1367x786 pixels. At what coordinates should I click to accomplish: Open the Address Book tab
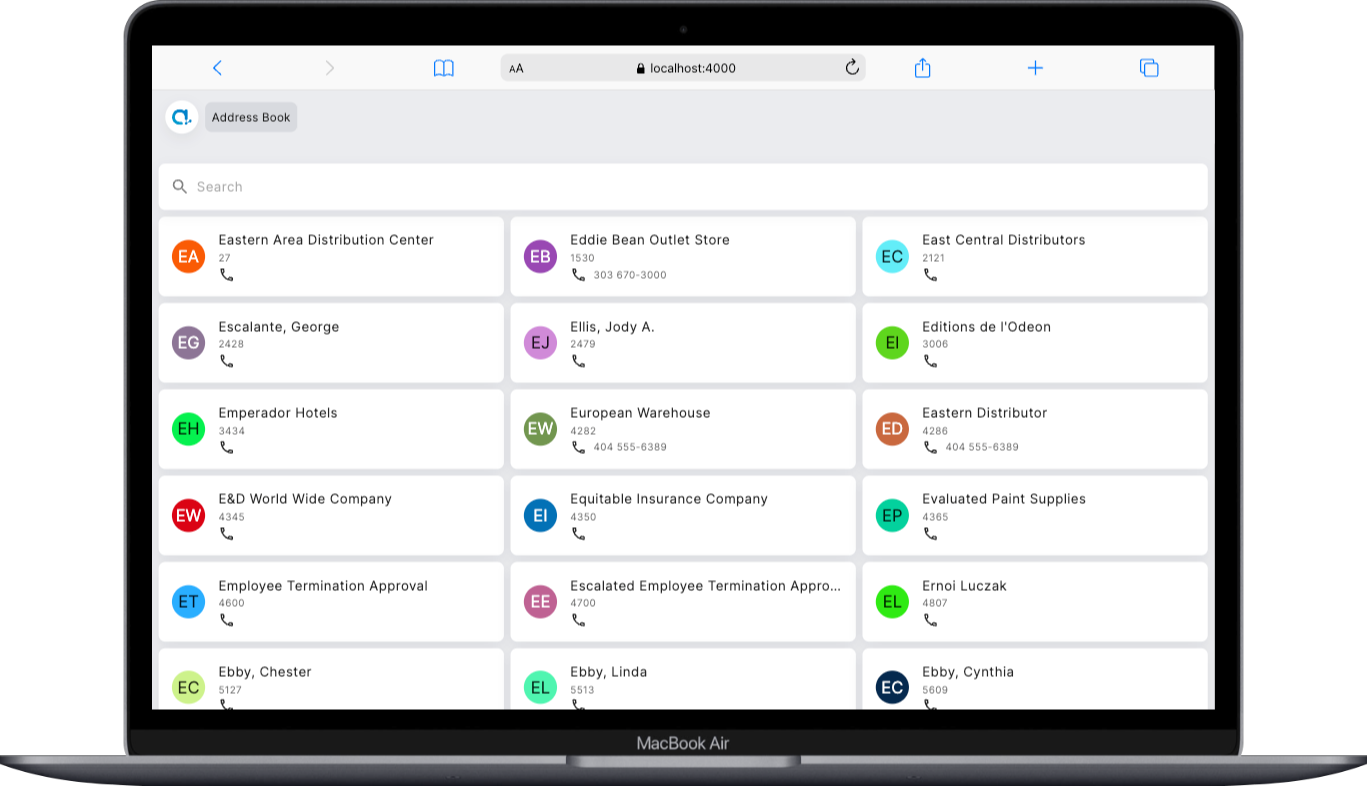tap(251, 117)
